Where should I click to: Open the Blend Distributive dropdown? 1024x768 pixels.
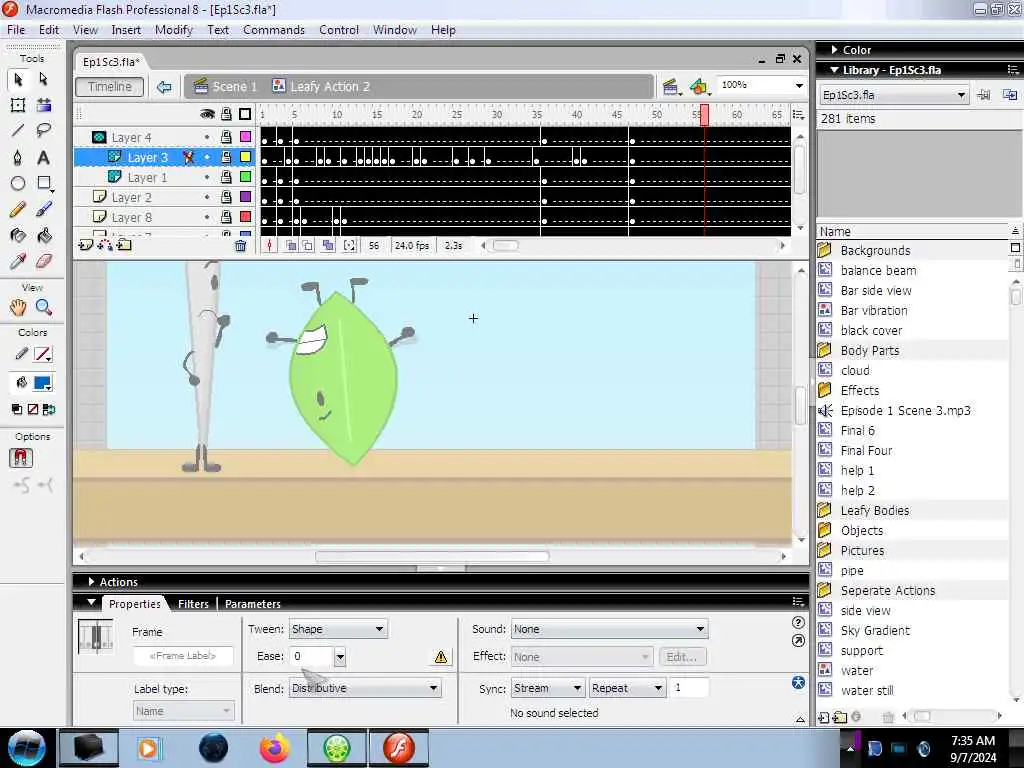[x=365, y=688]
